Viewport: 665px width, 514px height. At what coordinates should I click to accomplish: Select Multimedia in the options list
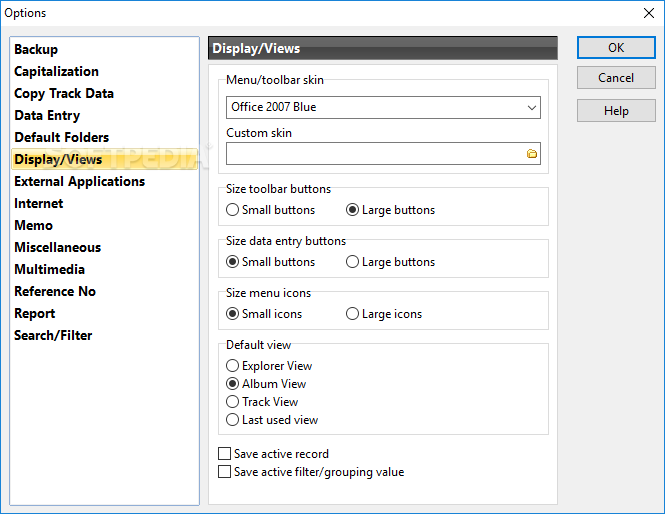click(49, 269)
